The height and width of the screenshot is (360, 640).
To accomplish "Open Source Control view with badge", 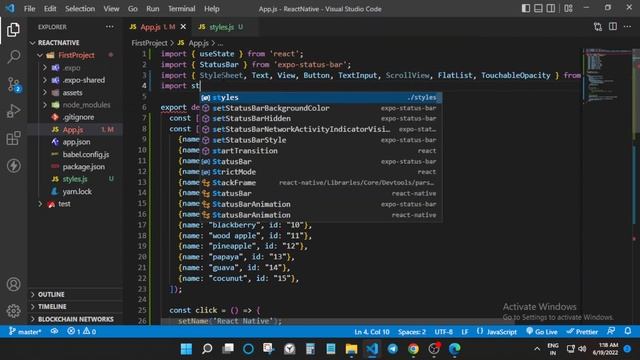I will (x=13, y=84).
